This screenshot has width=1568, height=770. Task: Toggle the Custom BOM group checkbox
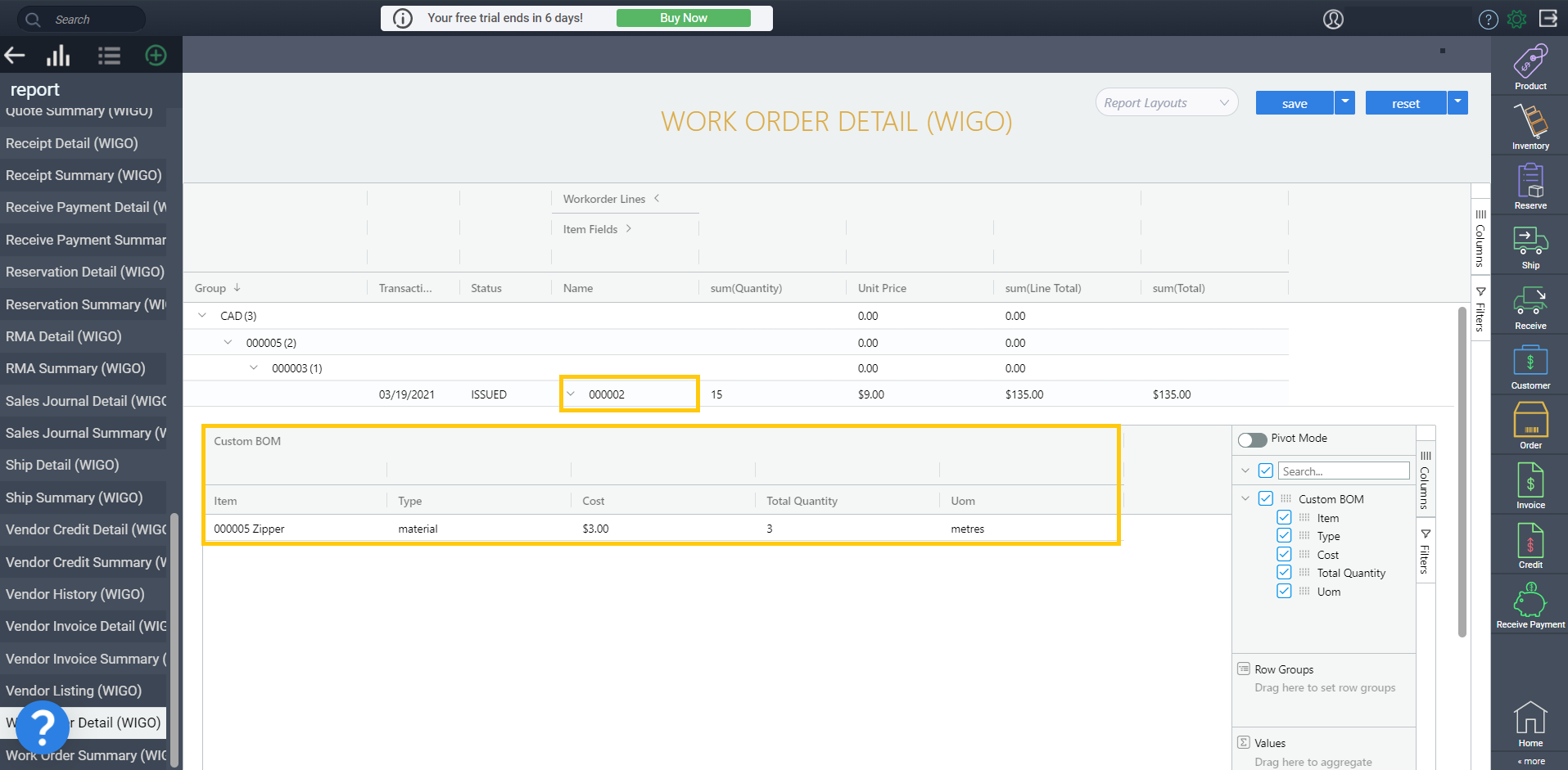pos(1266,498)
